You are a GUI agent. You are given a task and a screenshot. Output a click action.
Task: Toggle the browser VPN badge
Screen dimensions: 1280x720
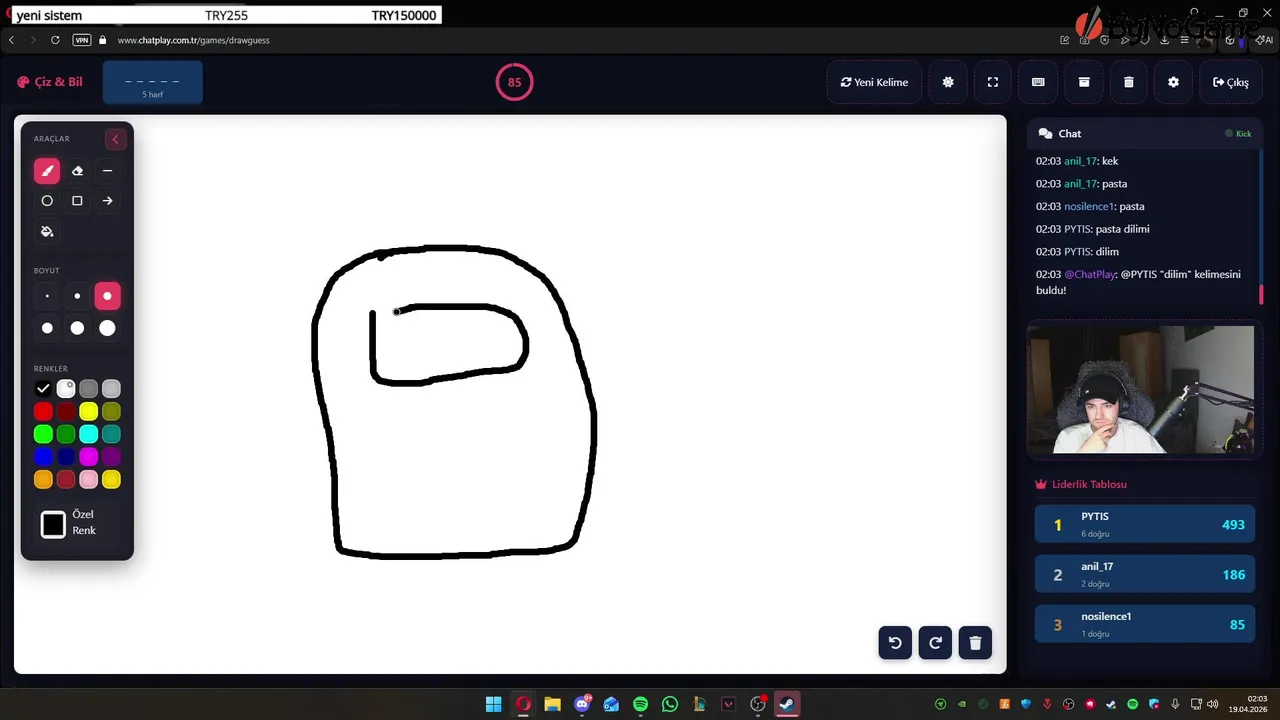pos(82,40)
